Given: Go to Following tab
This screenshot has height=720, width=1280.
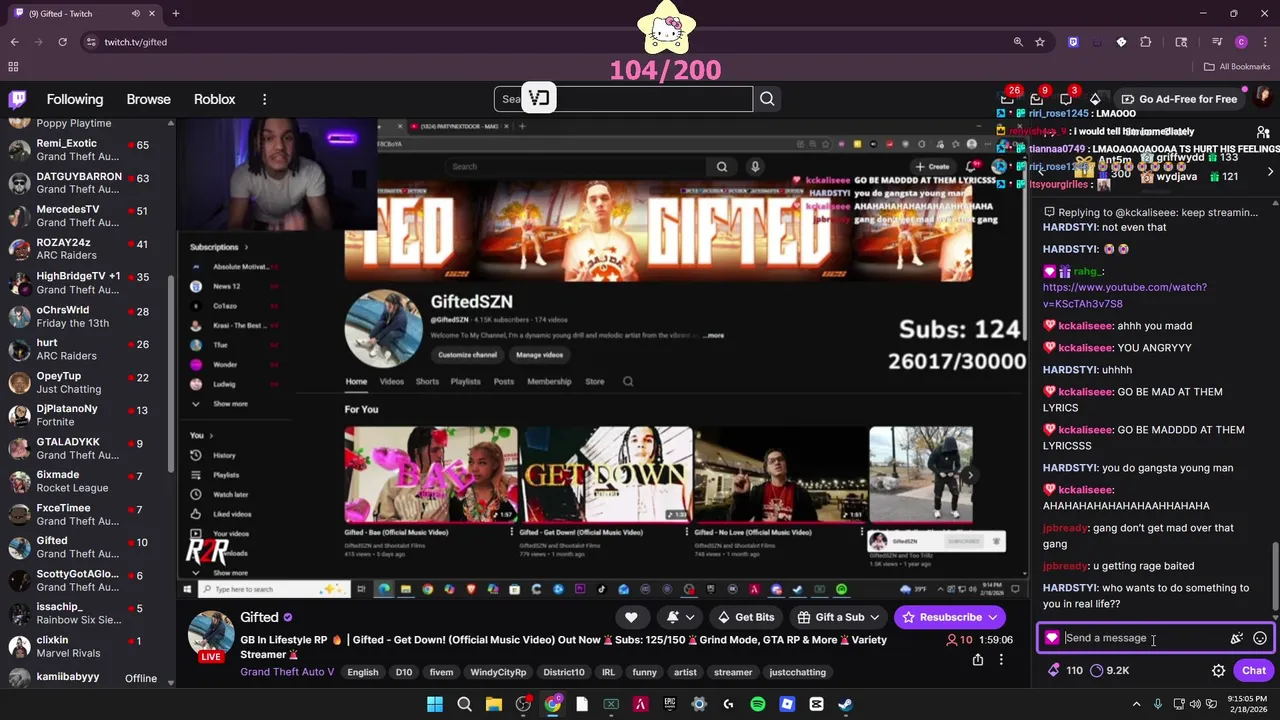Looking at the screenshot, I should click(x=75, y=99).
